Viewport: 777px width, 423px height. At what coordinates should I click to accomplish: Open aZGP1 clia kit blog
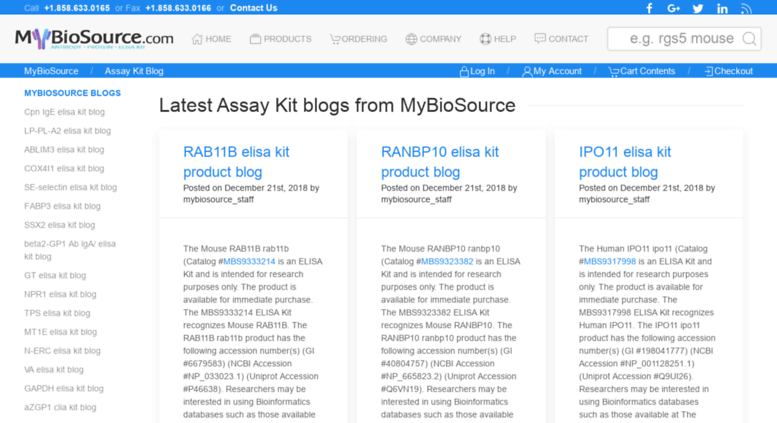60,407
